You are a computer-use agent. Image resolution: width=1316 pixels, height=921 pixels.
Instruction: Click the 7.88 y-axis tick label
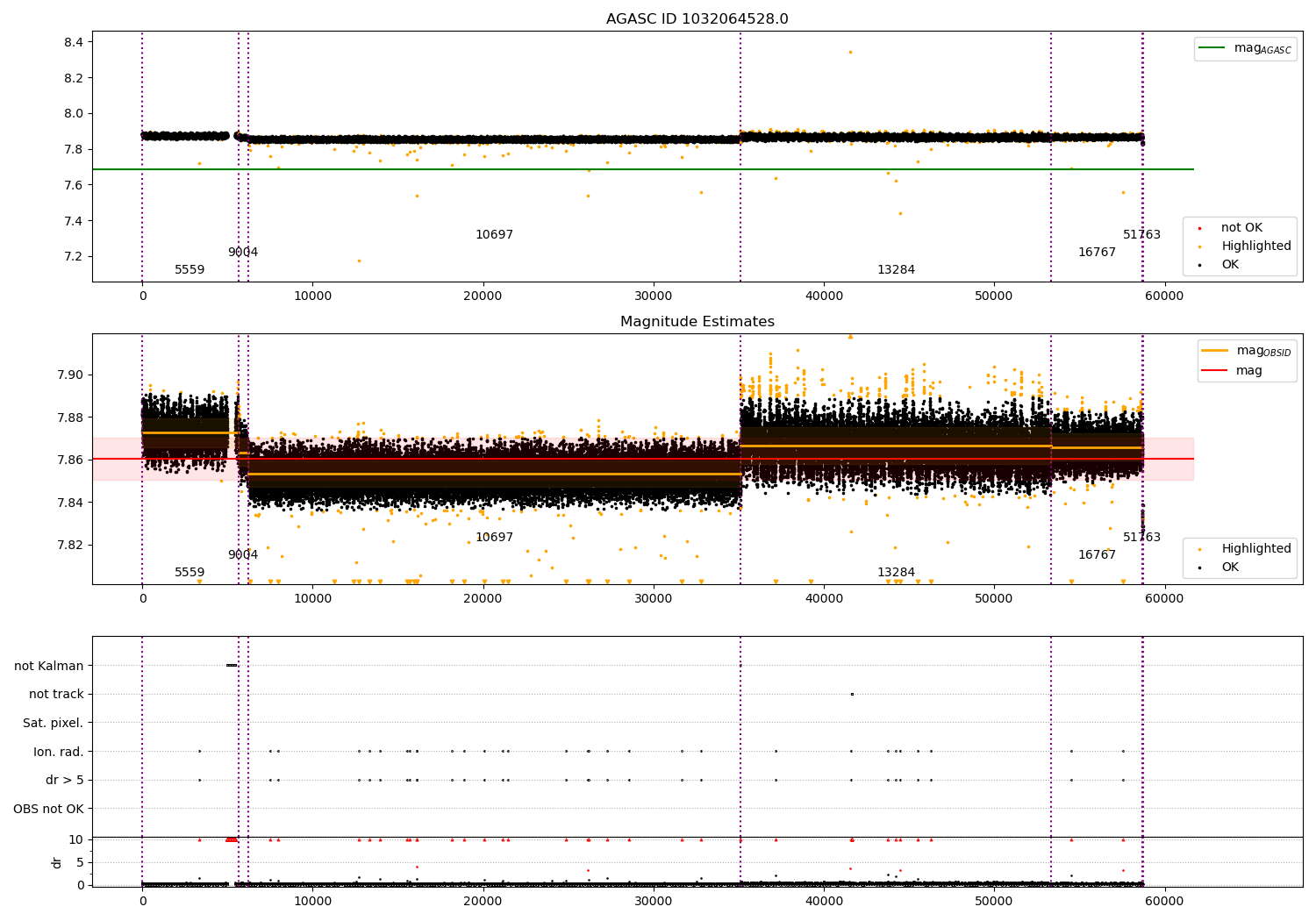[70, 418]
